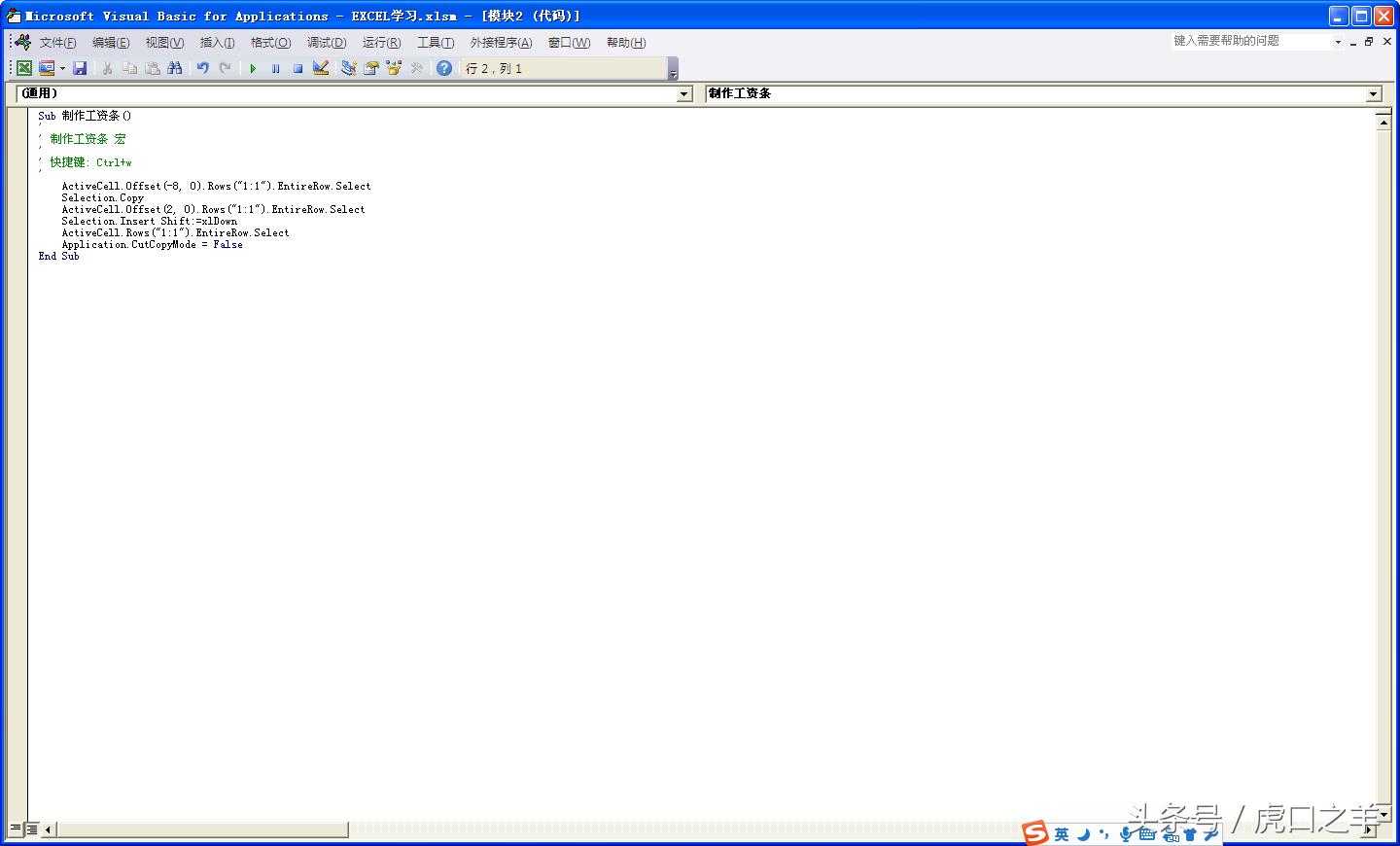Click the 'Sub 制作工资条()' code line
Image resolution: width=1400 pixels, height=846 pixels.
[85, 116]
